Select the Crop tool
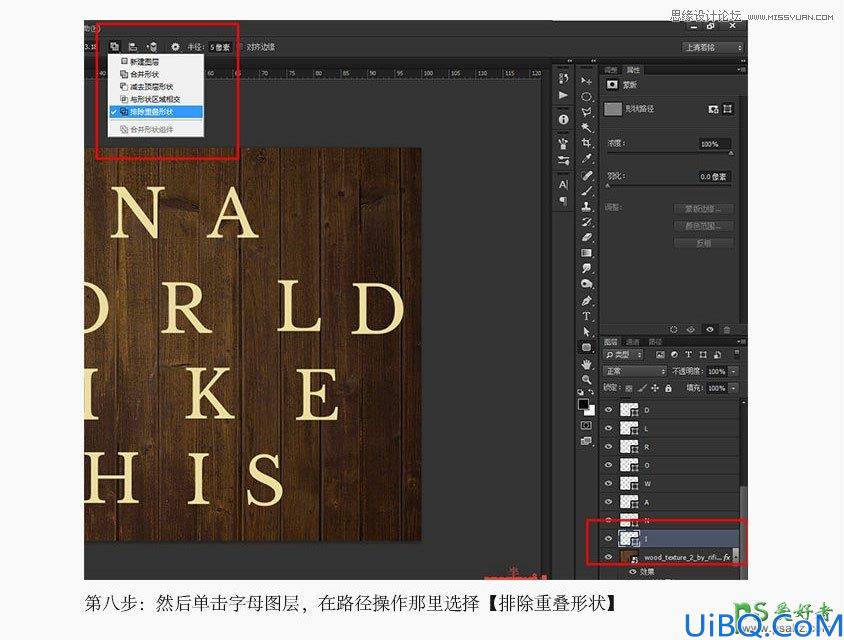 pos(586,143)
